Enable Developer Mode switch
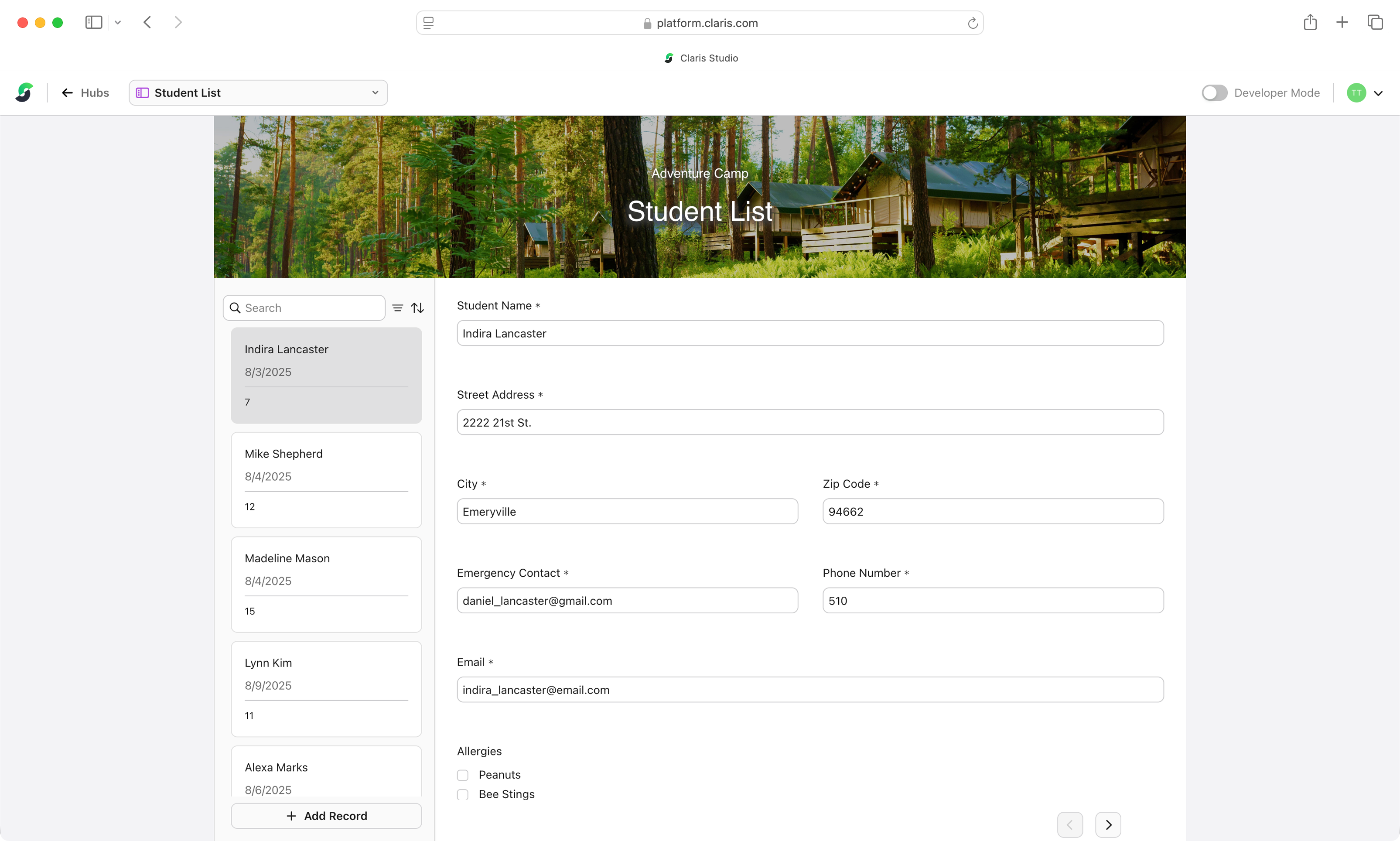The width and height of the screenshot is (1400, 841). (x=1214, y=93)
